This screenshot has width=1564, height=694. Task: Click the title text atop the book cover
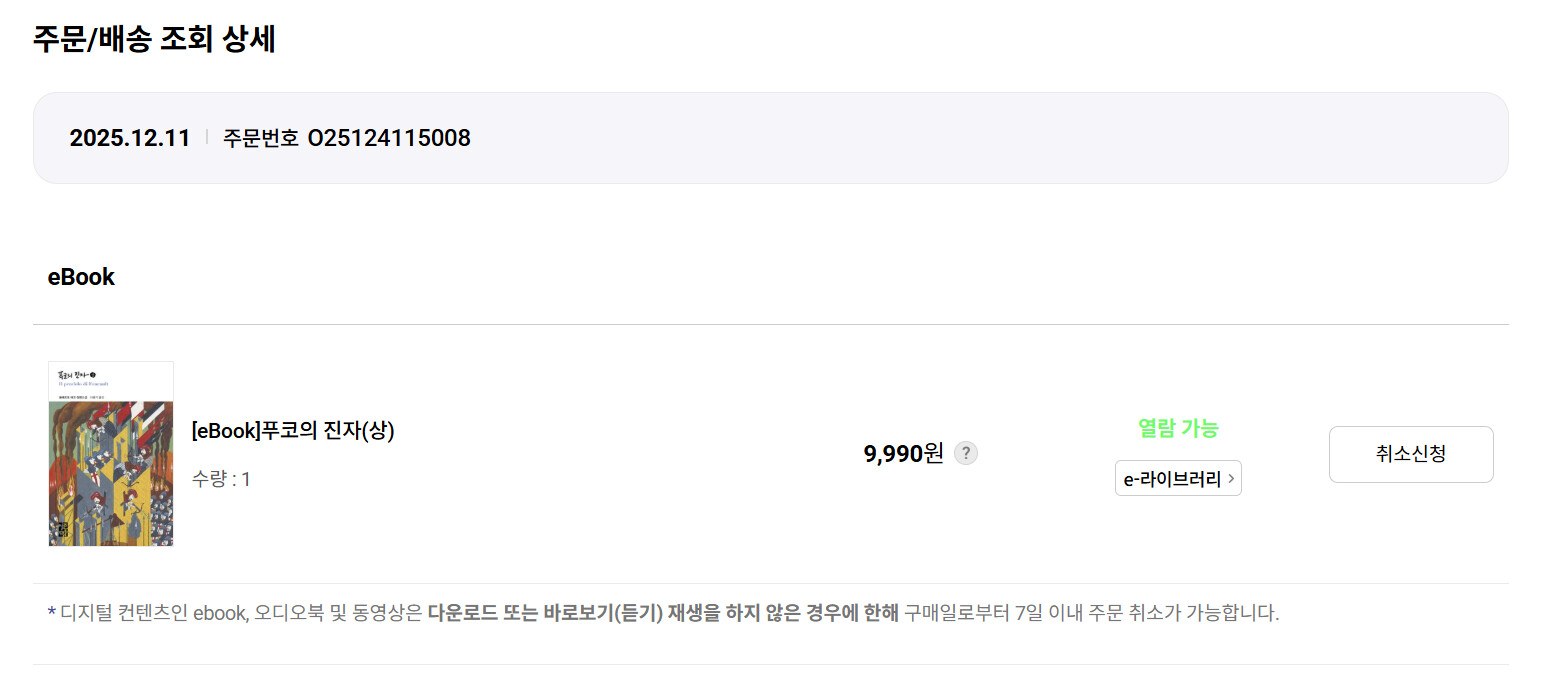[80, 374]
